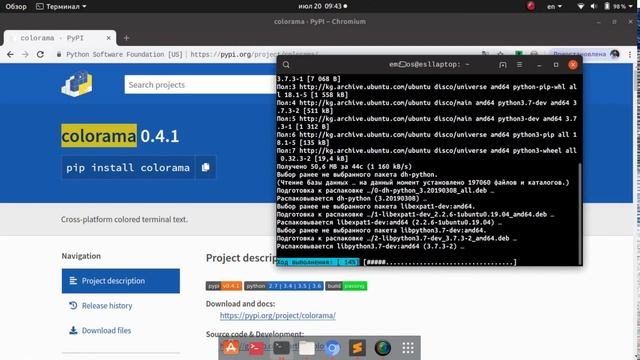Image resolution: width=640 pixels, height=360 pixels.
Task: Follow the pypi.org/project/colorama link
Action: 278,315
